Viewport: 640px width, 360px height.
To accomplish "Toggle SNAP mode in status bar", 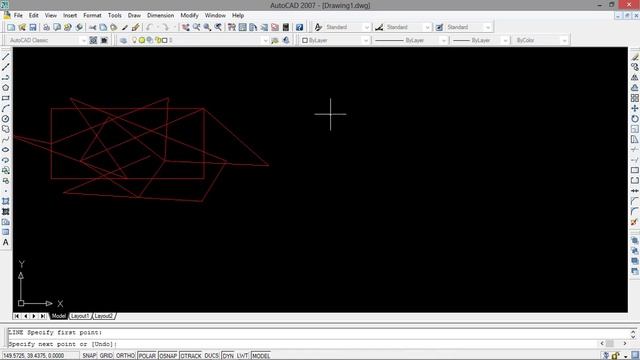I will [x=89, y=356].
